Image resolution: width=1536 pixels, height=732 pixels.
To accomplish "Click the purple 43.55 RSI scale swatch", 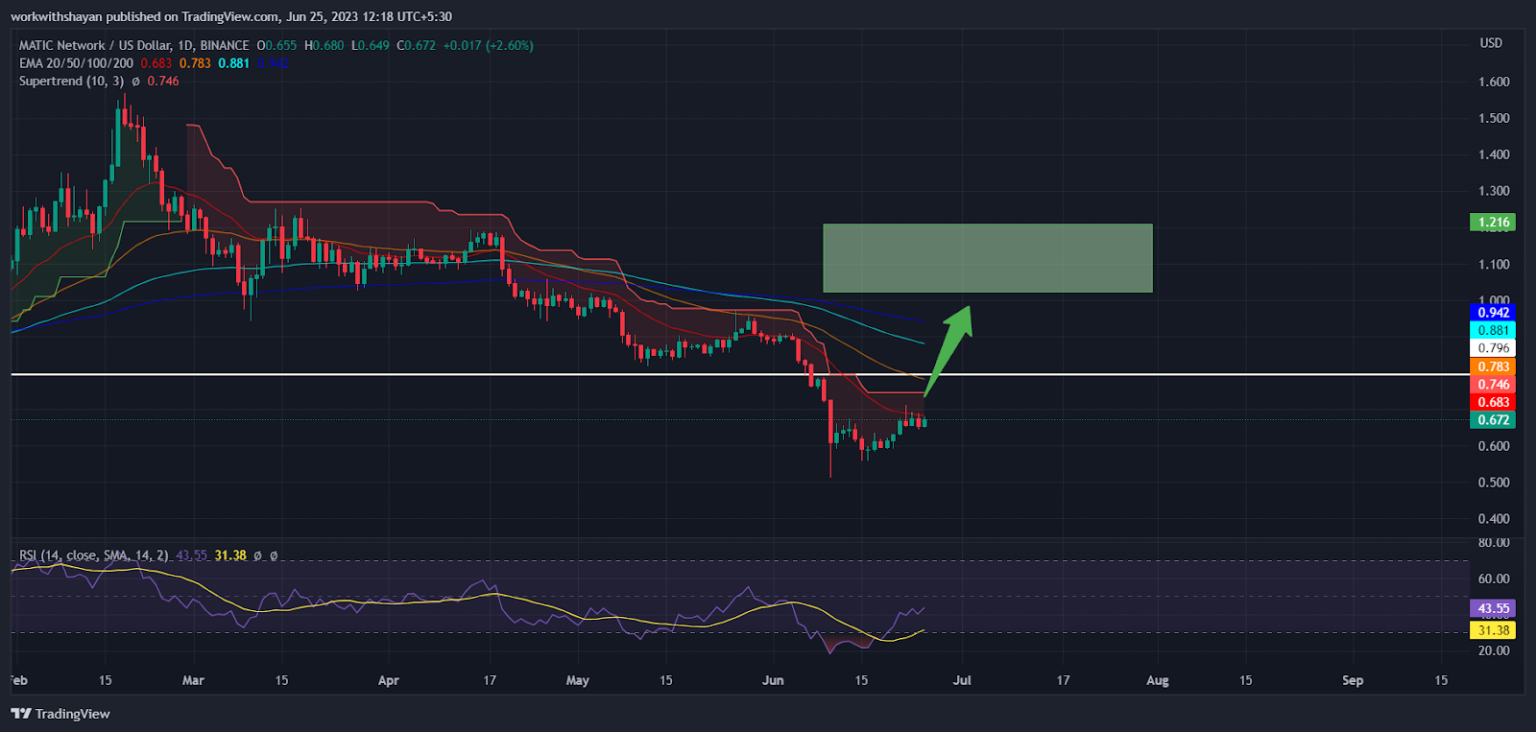I will tap(1492, 608).
